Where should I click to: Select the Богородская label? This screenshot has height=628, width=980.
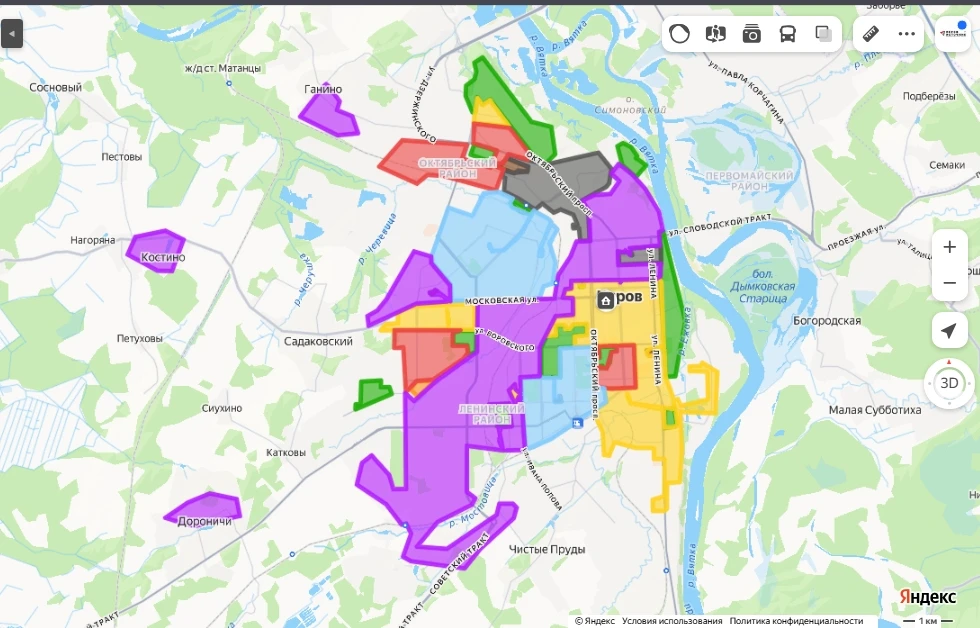coord(827,321)
